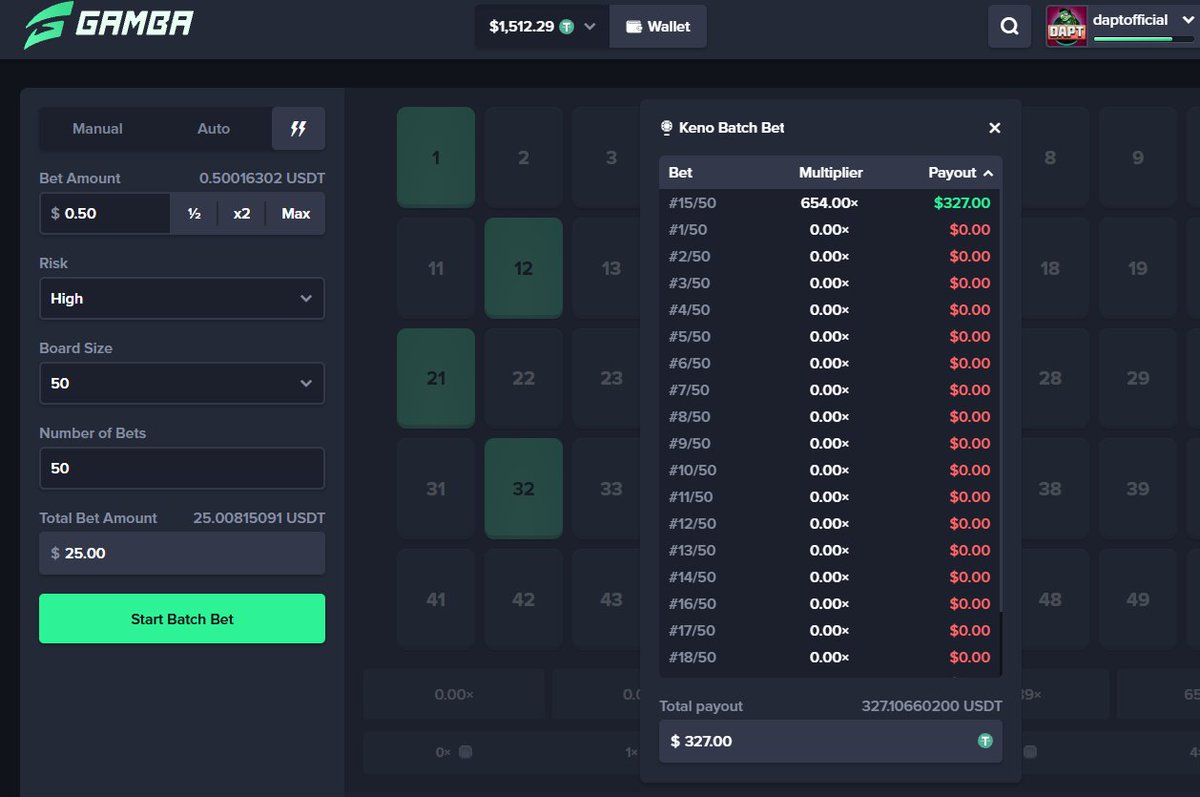
Task: Switch to the Manual tab
Action: pyautogui.click(x=98, y=129)
